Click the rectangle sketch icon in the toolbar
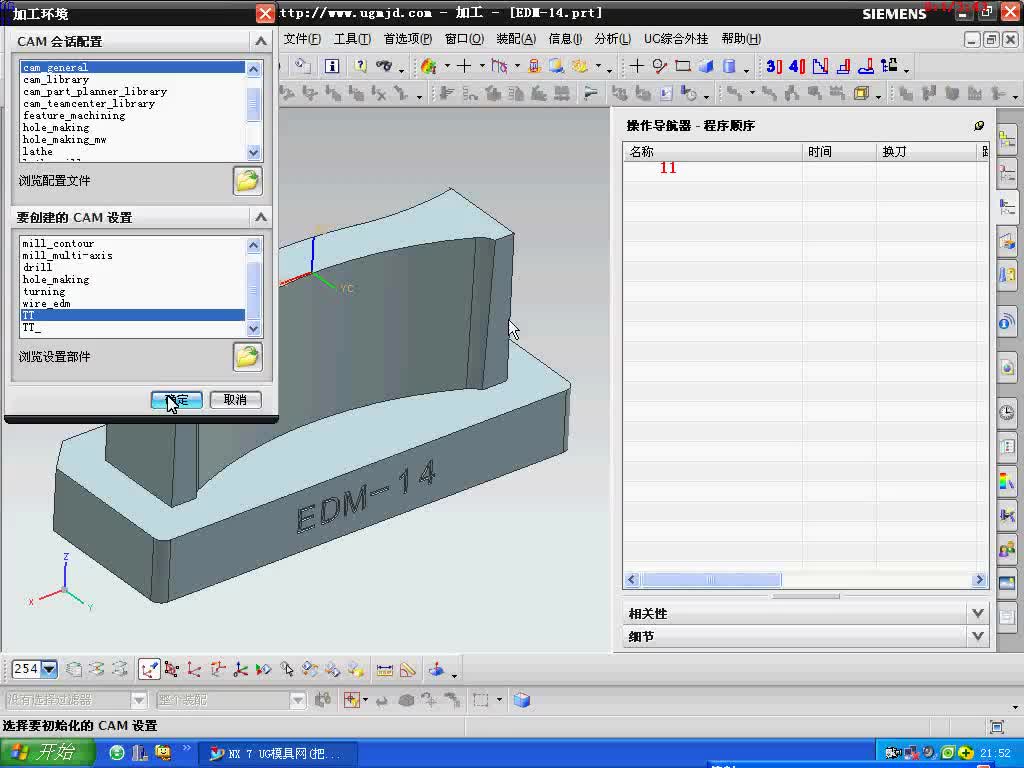Viewport: 1024px width, 768px height. pyautogui.click(x=682, y=66)
